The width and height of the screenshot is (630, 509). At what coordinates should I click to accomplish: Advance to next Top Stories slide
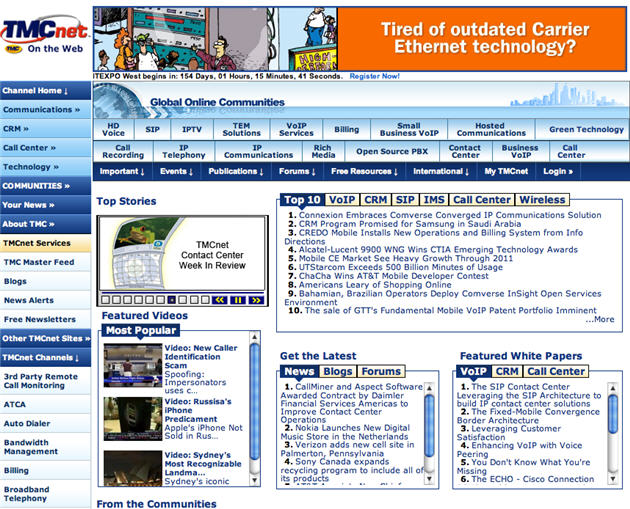[x=258, y=299]
